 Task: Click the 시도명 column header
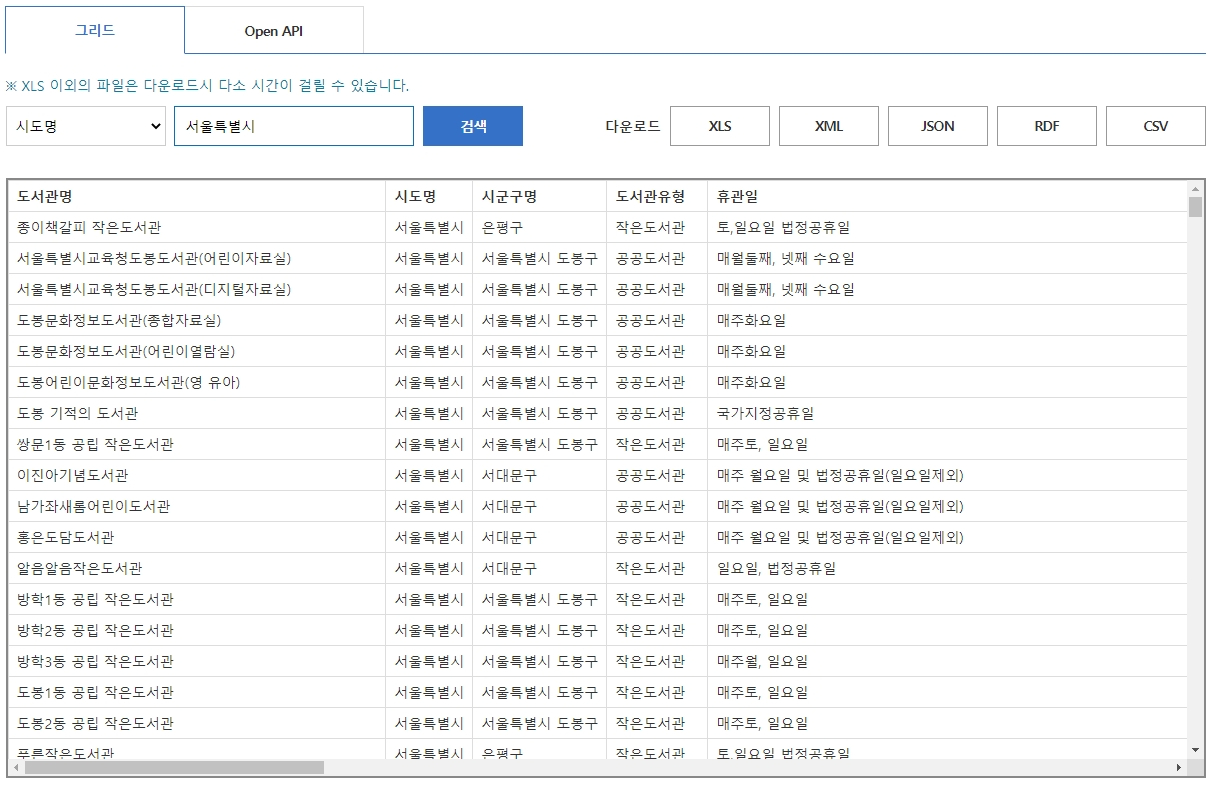pyautogui.click(x=429, y=197)
